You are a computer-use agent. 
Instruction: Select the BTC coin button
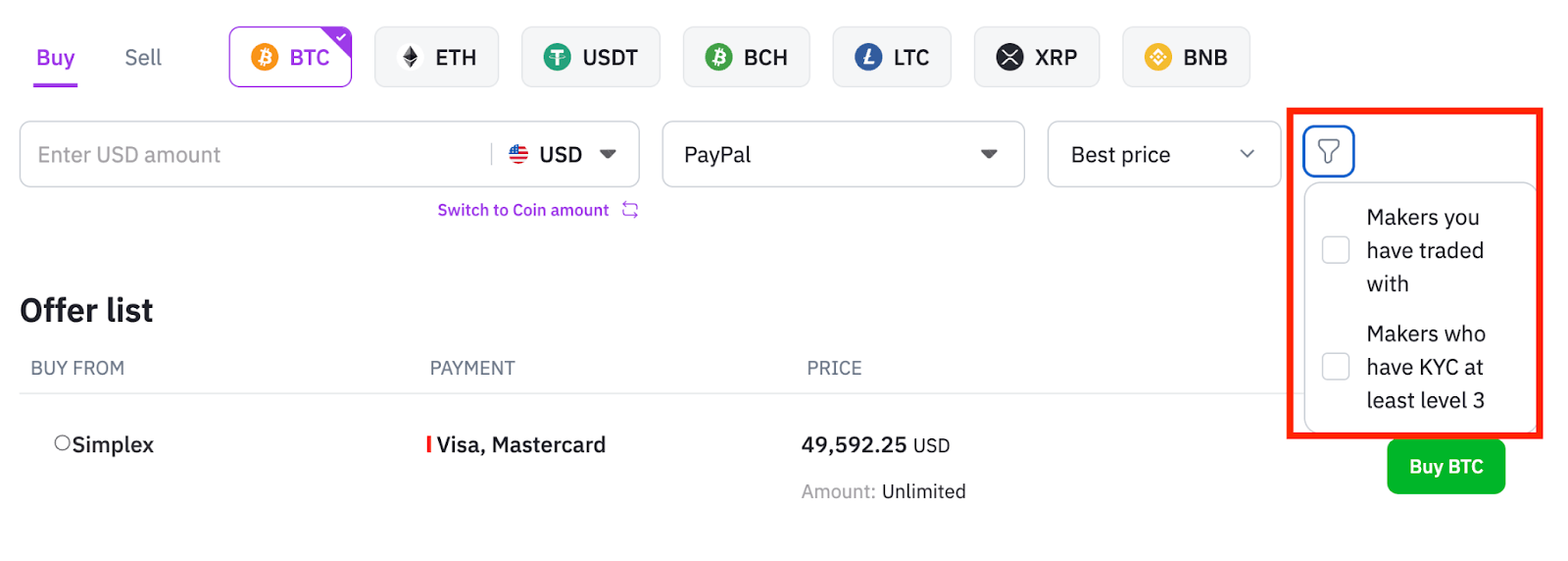pos(290,57)
